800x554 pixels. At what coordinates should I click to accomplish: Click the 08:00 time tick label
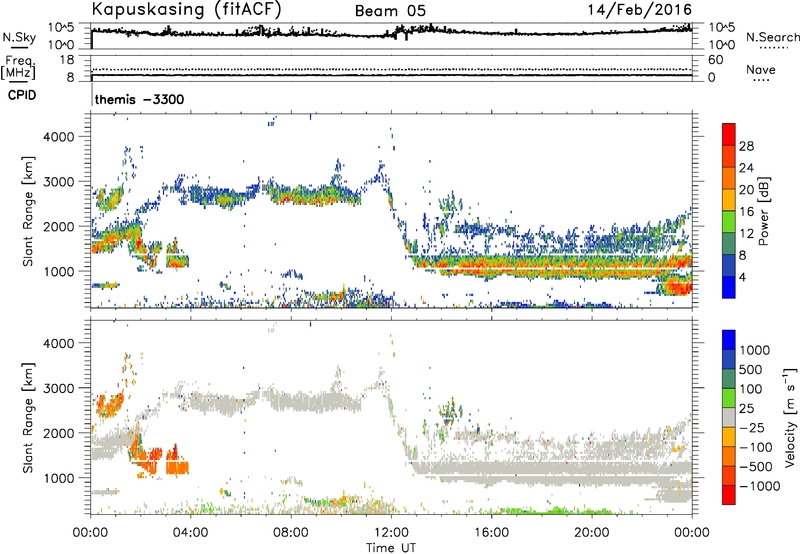(x=291, y=533)
